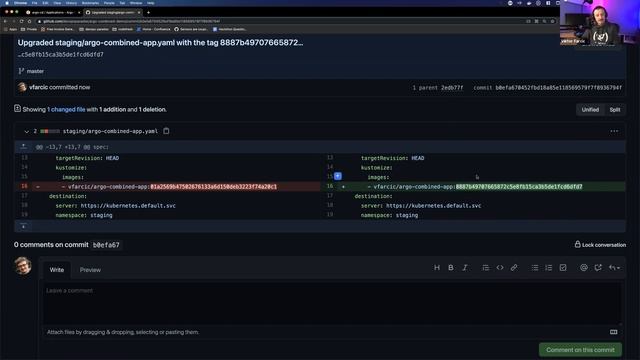Open a new browser tab
Screen dimensions: 640x360
pos(149,12)
